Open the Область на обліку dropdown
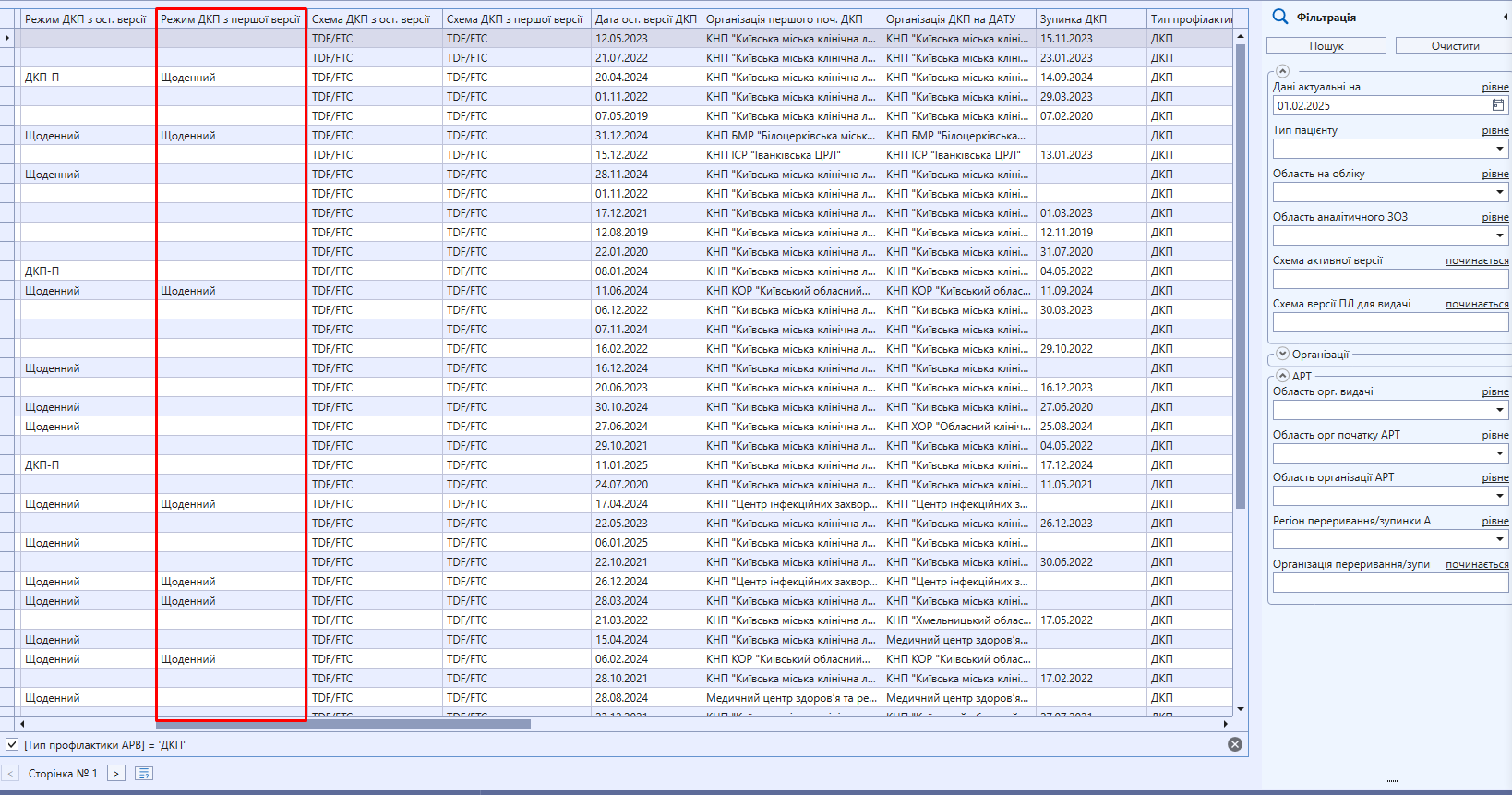The width and height of the screenshot is (1512, 795). (1499, 192)
